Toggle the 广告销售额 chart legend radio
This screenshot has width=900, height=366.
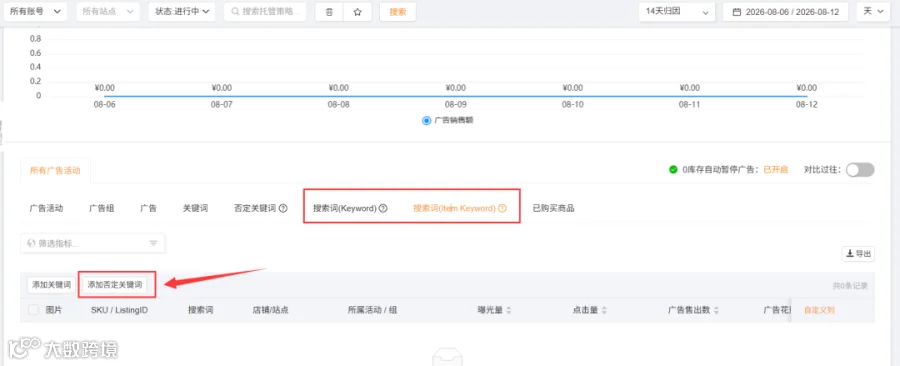[x=426, y=121]
